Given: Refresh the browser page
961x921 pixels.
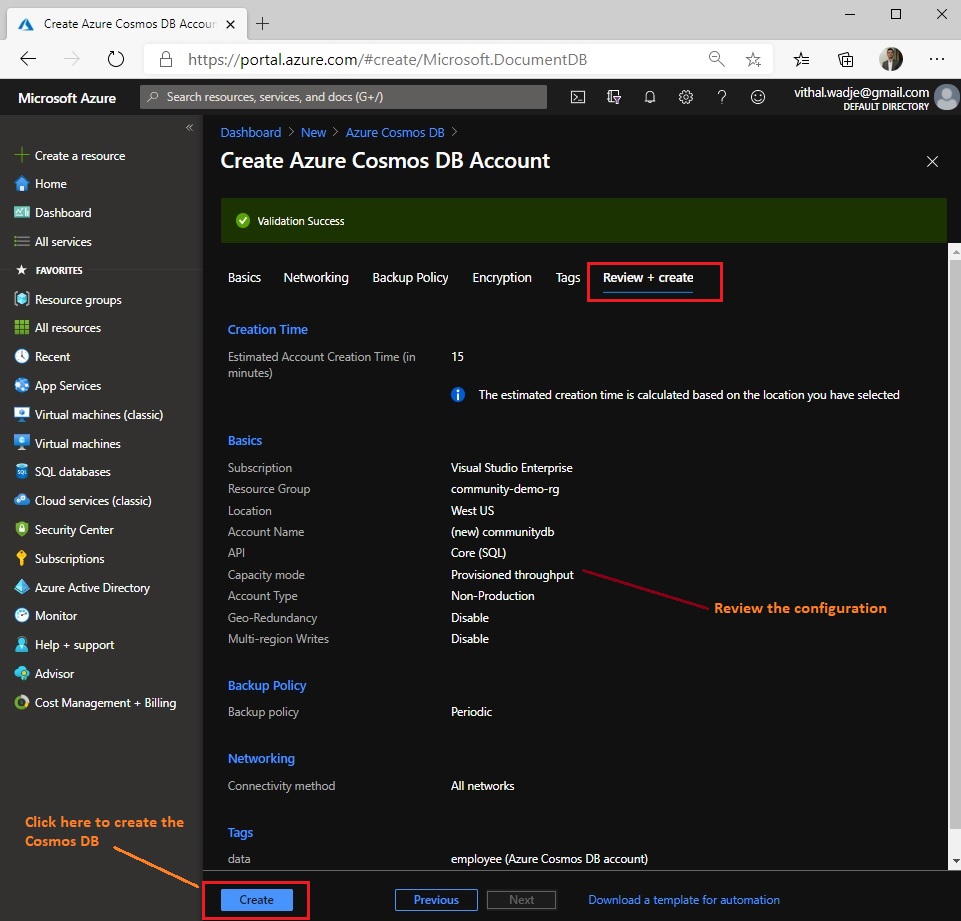Looking at the screenshot, I should pyautogui.click(x=115, y=59).
